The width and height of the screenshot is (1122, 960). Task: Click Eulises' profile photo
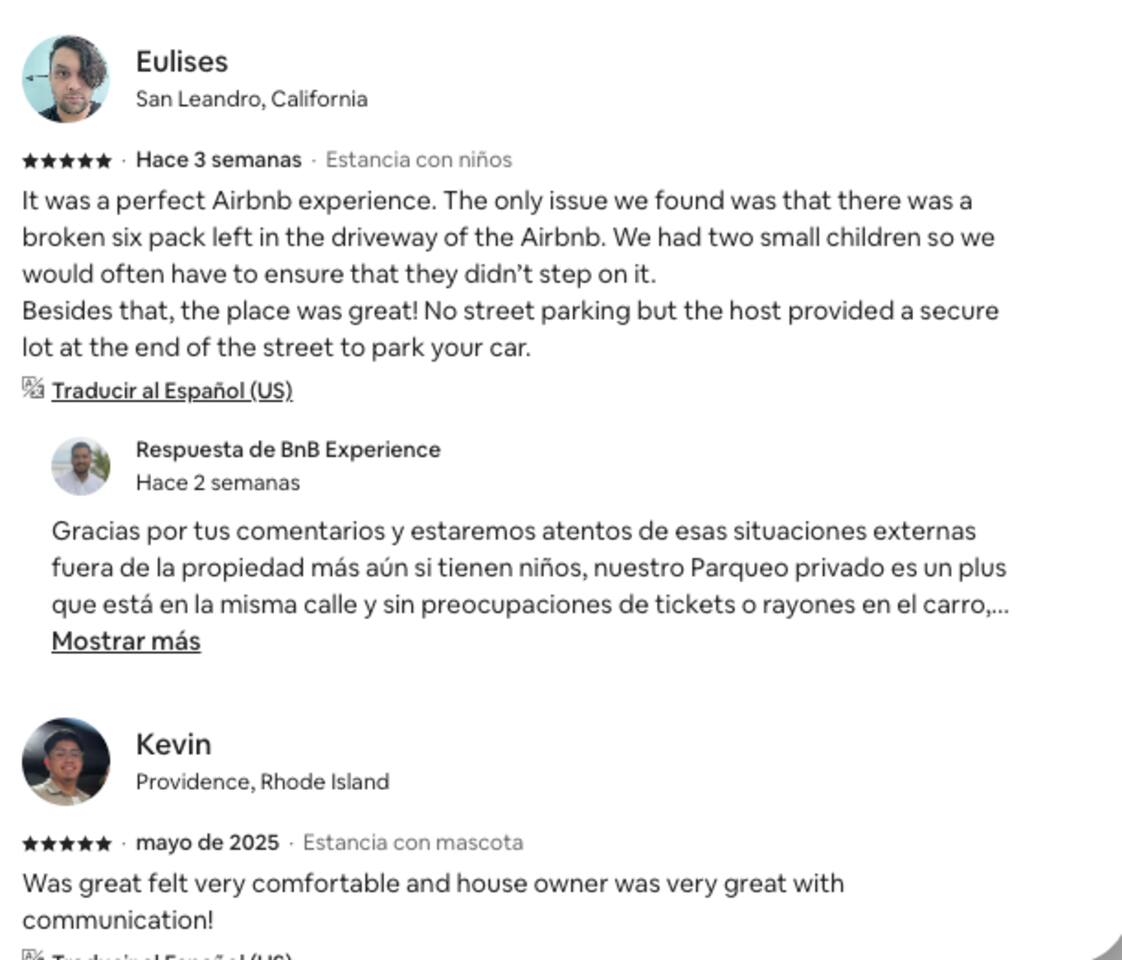pos(66,79)
